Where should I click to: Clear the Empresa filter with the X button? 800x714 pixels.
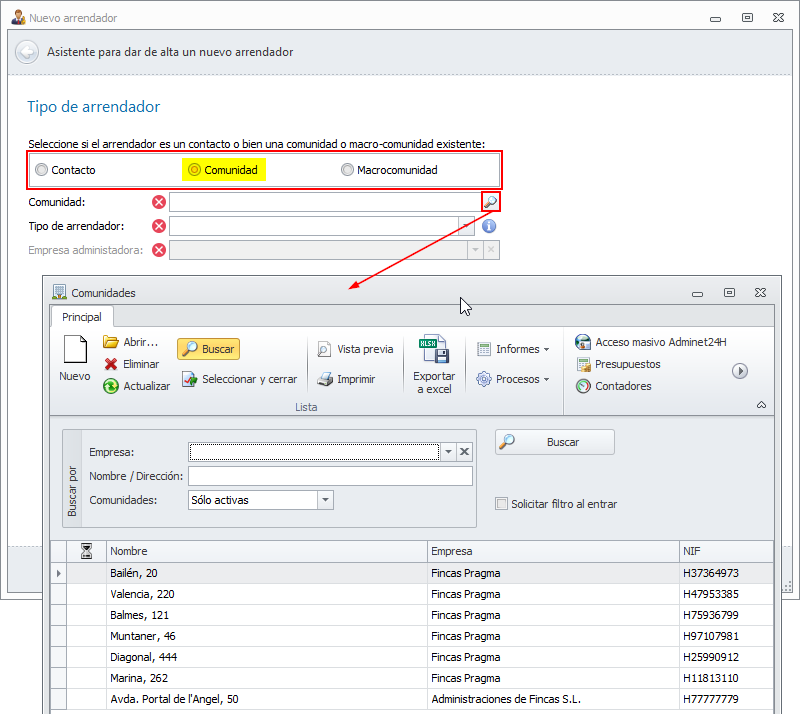tap(464, 452)
